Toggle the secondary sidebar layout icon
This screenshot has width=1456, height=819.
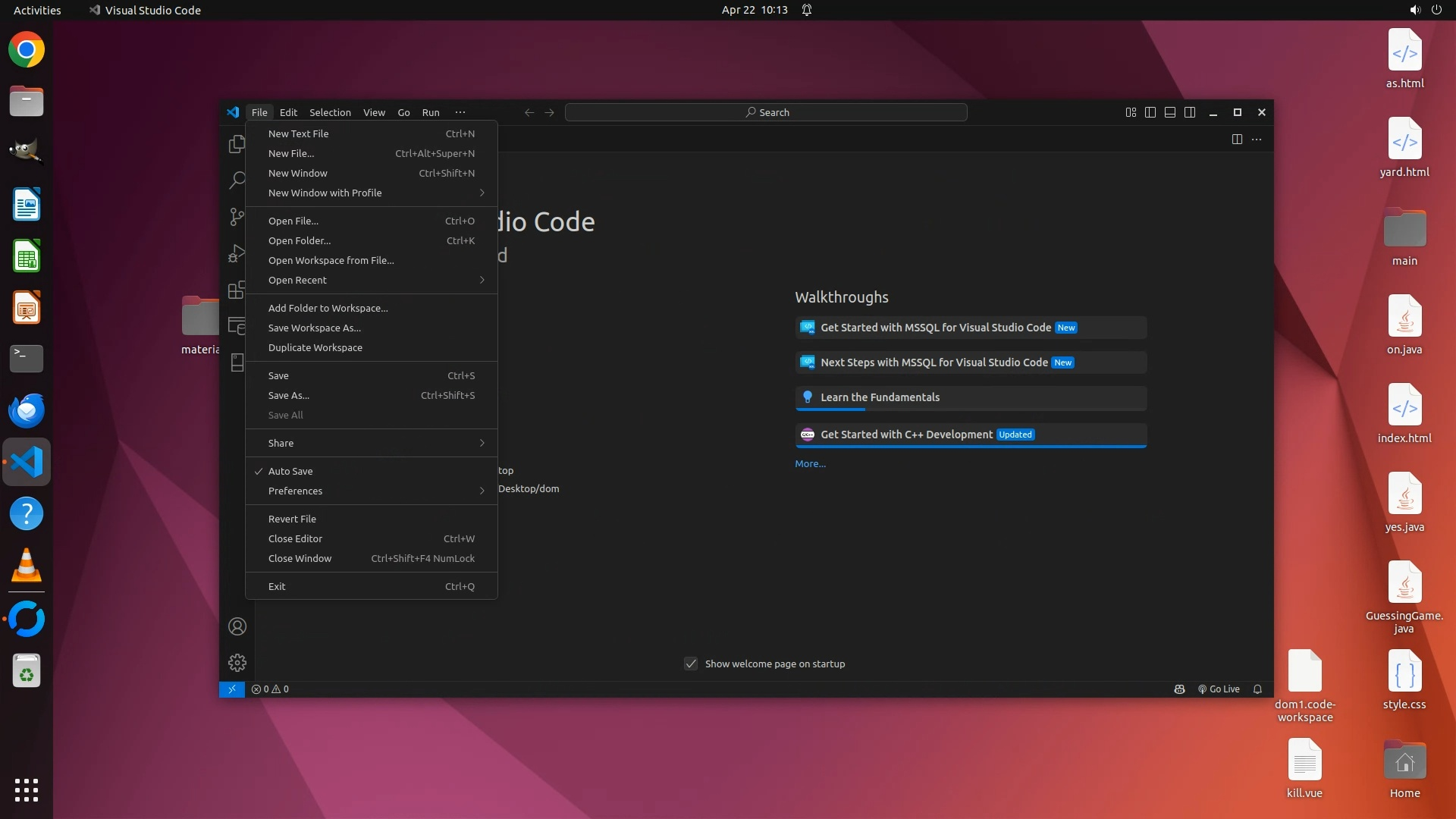coord(1190,112)
